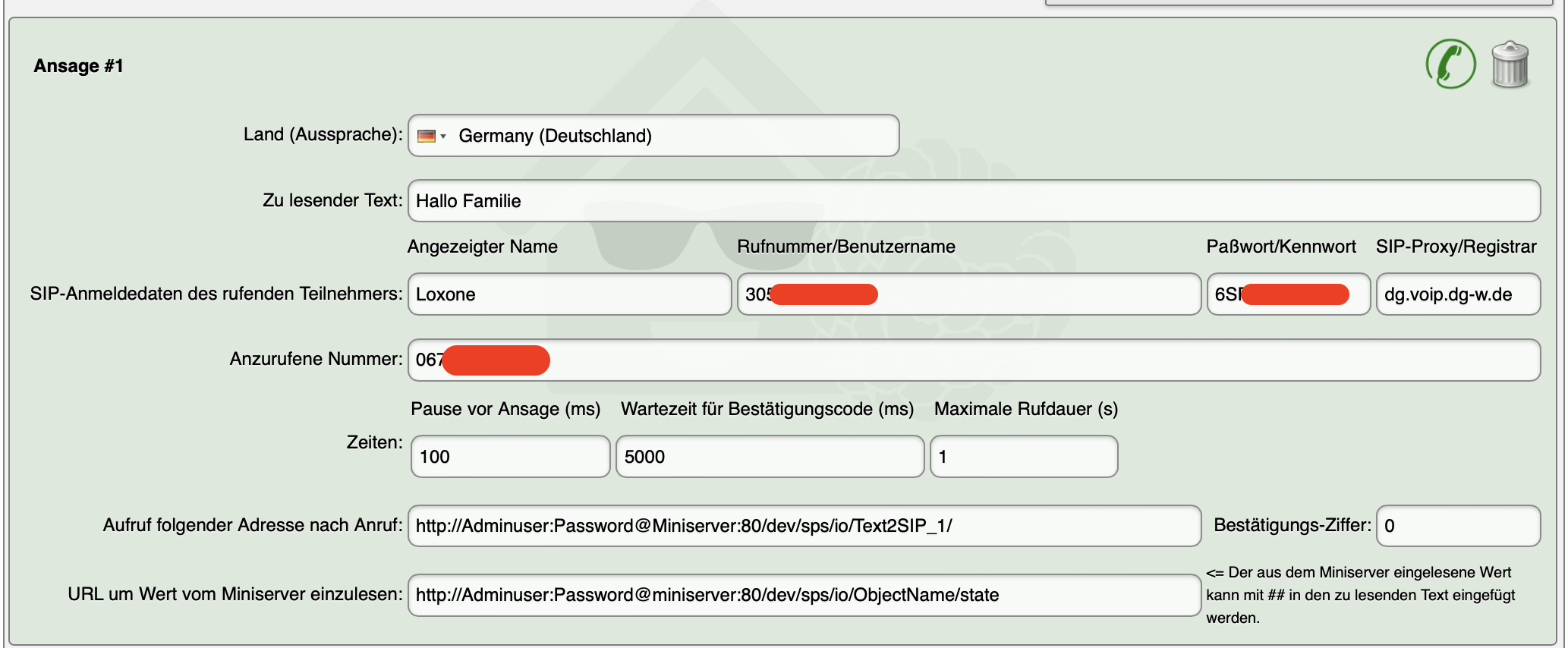Focus the Pause vor Ansage field
Image resolution: width=1568 pixels, height=648 pixels.
pos(510,457)
